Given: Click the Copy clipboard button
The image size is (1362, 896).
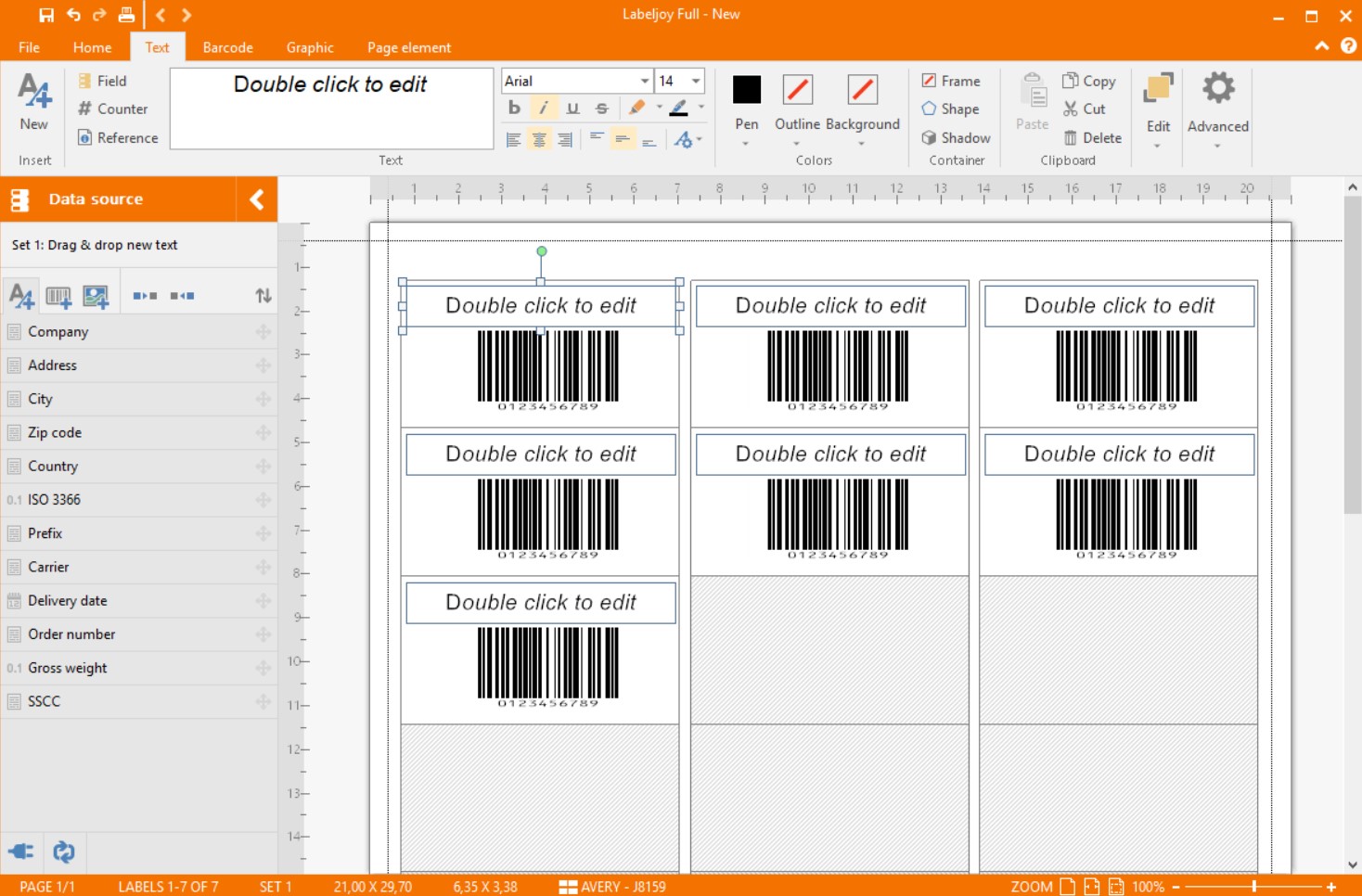Looking at the screenshot, I should click(x=1088, y=81).
